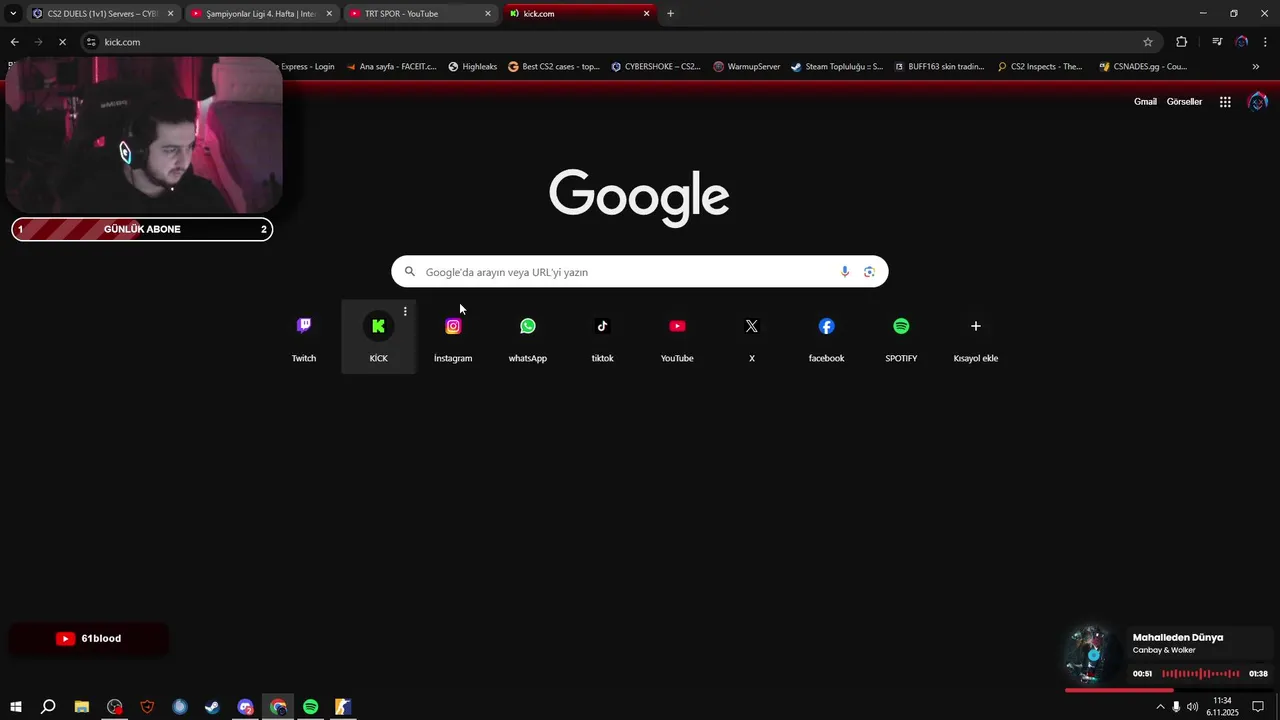Open the X shortcut tile
This screenshot has height=720, width=1280.
(x=752, y=337)
